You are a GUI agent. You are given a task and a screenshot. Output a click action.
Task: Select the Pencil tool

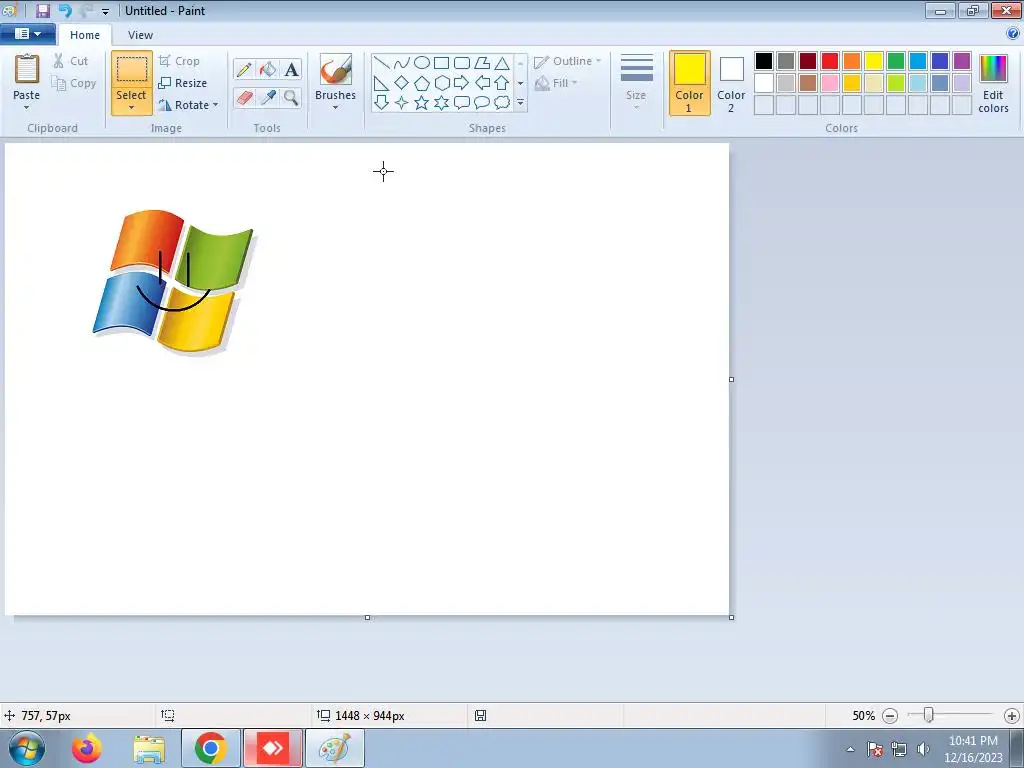pyautogui.click(x=244, y=69)
